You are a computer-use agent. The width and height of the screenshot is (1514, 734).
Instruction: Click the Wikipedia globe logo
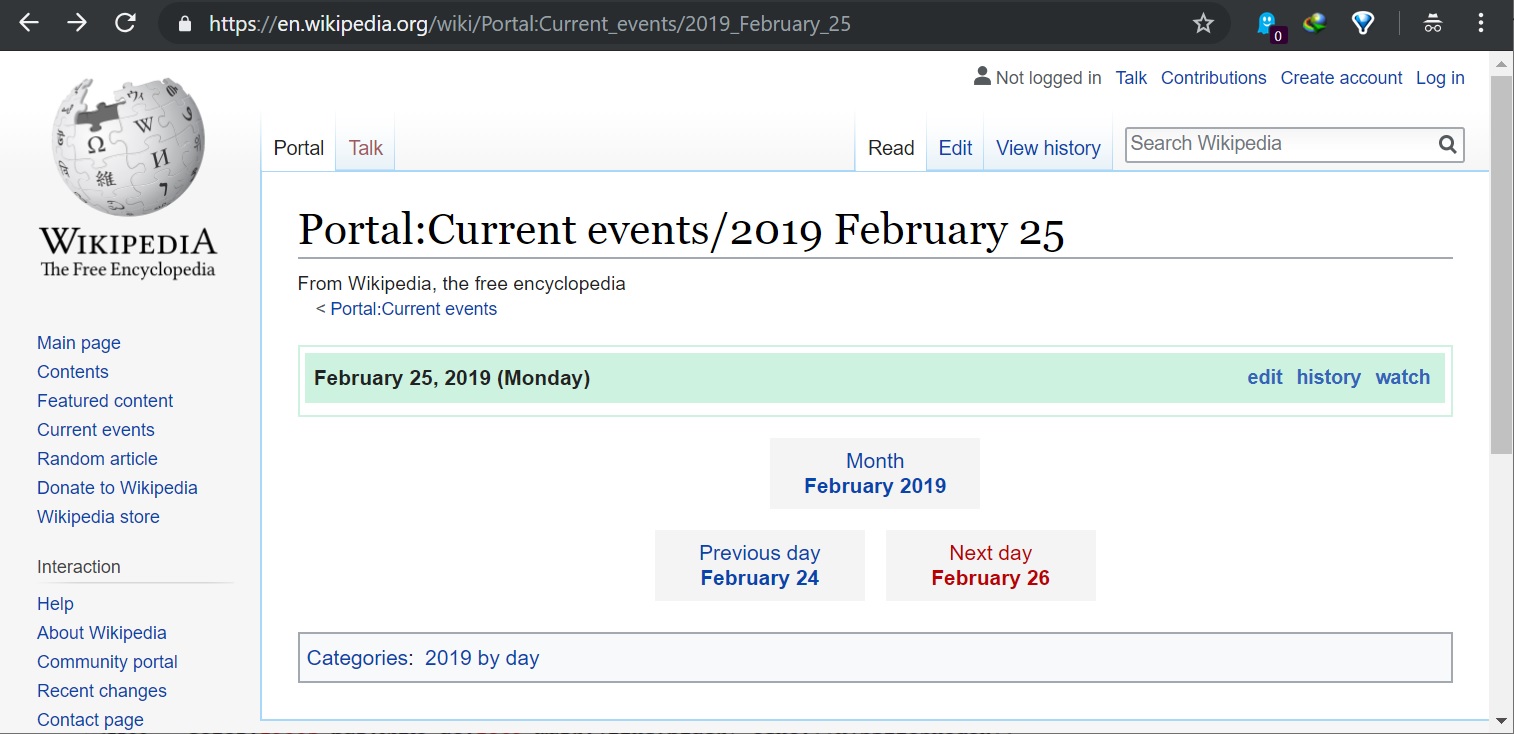[127, 145]
